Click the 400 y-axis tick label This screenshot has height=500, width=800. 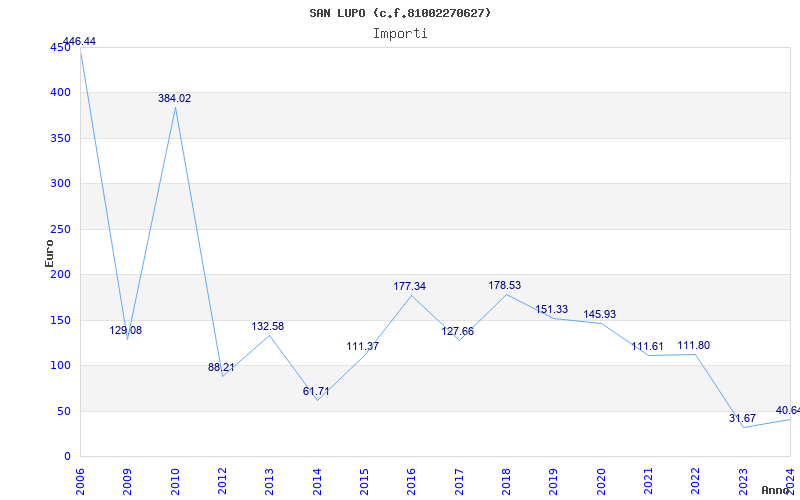(x=60, y=93)
